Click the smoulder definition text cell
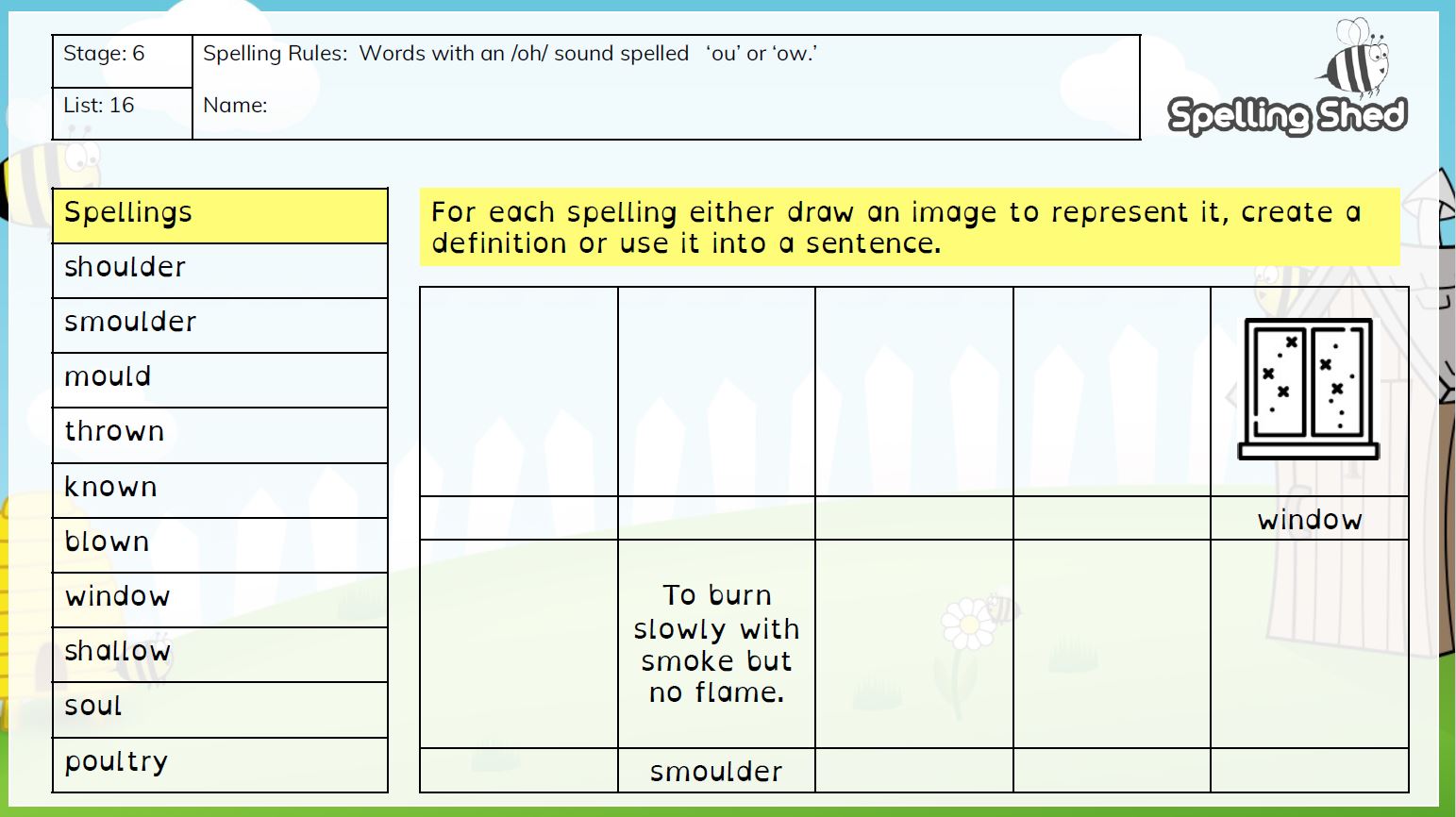Screen dimensions: 1456x817 click(716, 644)
